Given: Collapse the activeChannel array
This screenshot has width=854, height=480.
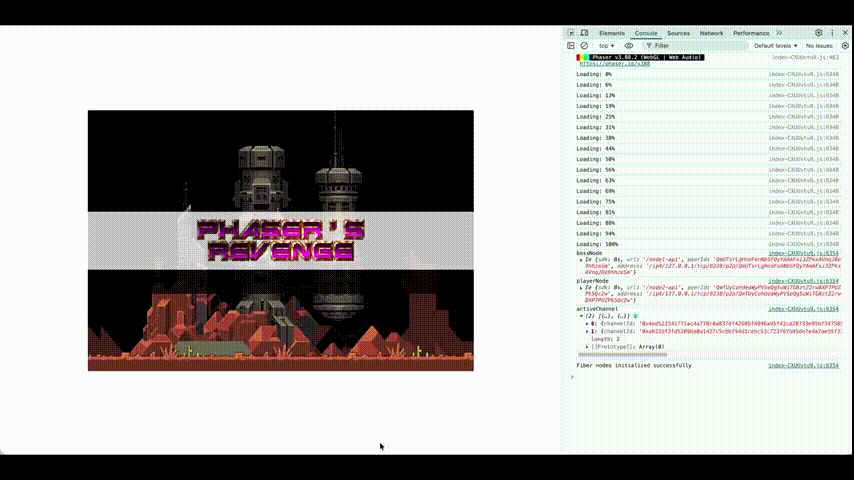Looking at the screenshot, I should (580, 316).
